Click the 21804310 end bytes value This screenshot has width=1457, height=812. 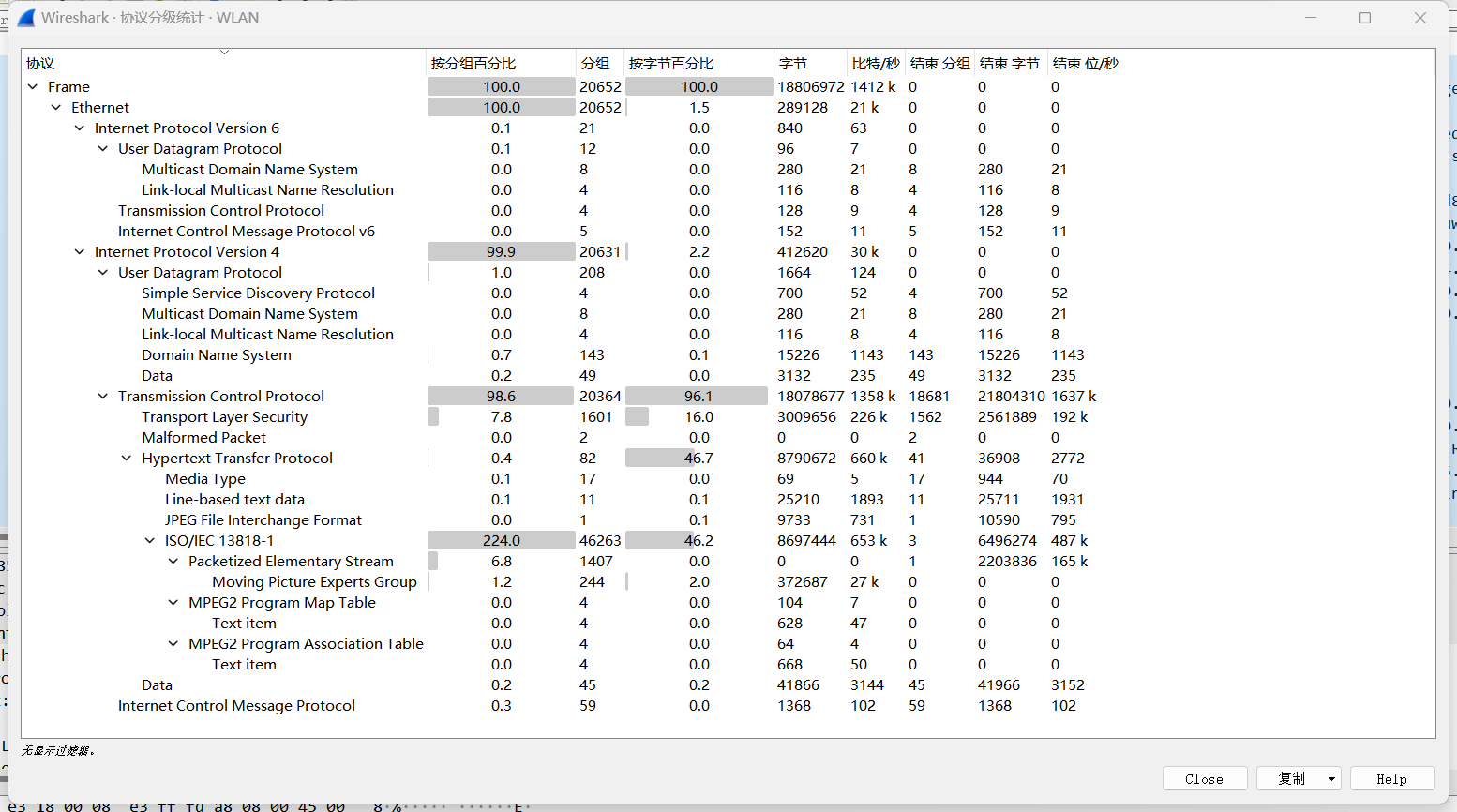1011,397
